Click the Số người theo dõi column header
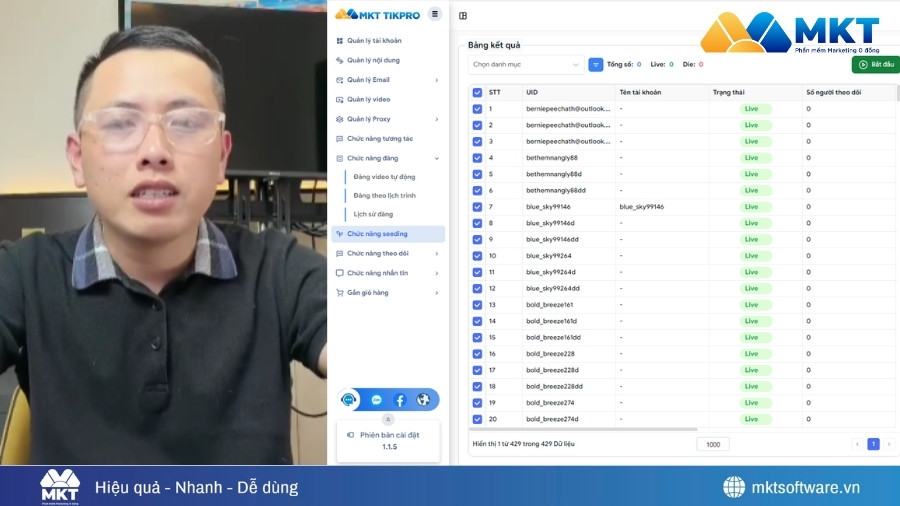The width and height of the screenshot is (900, 506). (833, 92)
